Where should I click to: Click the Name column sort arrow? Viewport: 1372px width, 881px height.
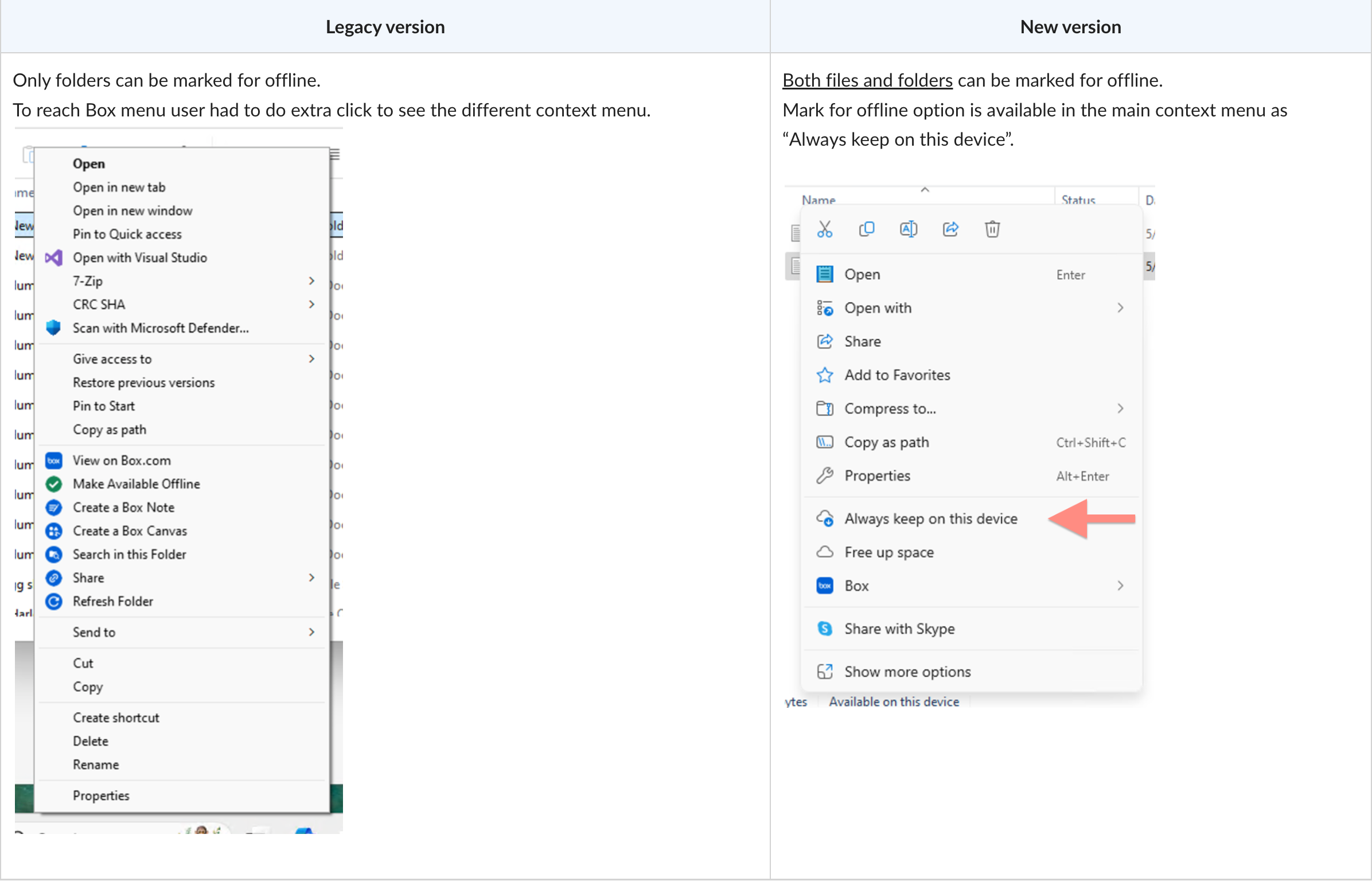pos(924,189)
